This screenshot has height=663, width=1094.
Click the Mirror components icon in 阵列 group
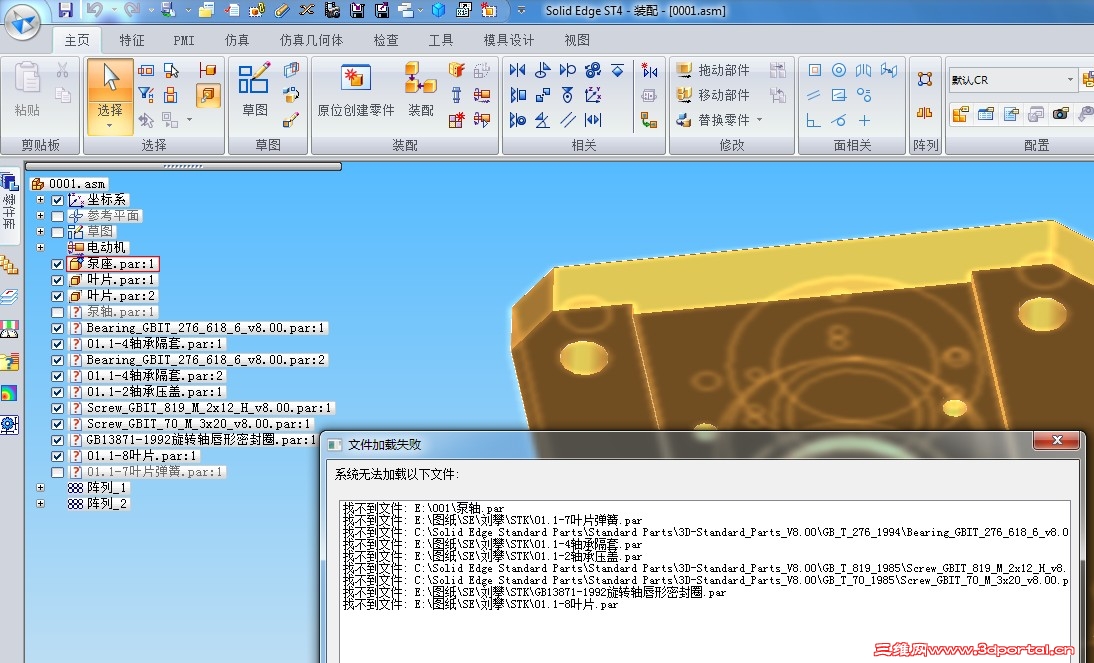tap(925, 112)
